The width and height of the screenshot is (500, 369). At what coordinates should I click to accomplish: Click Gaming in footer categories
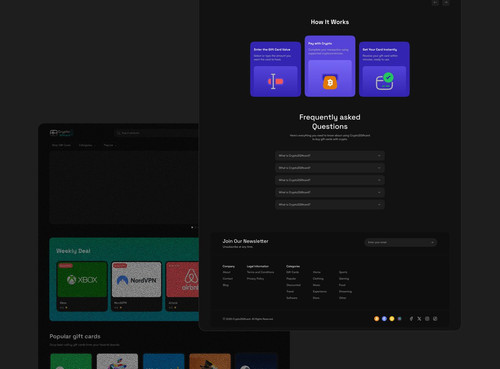click(x=344, y=279)
